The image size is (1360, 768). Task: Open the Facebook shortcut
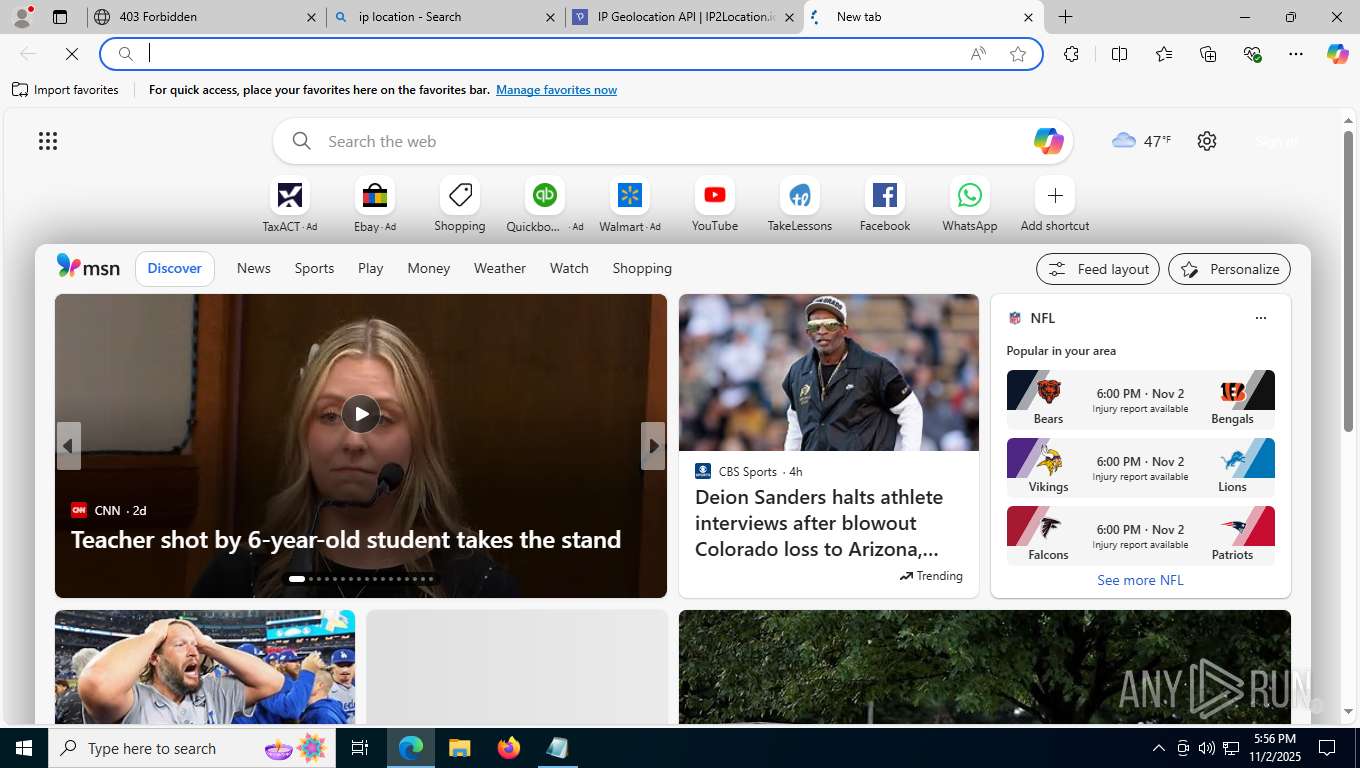click(885, 205)
